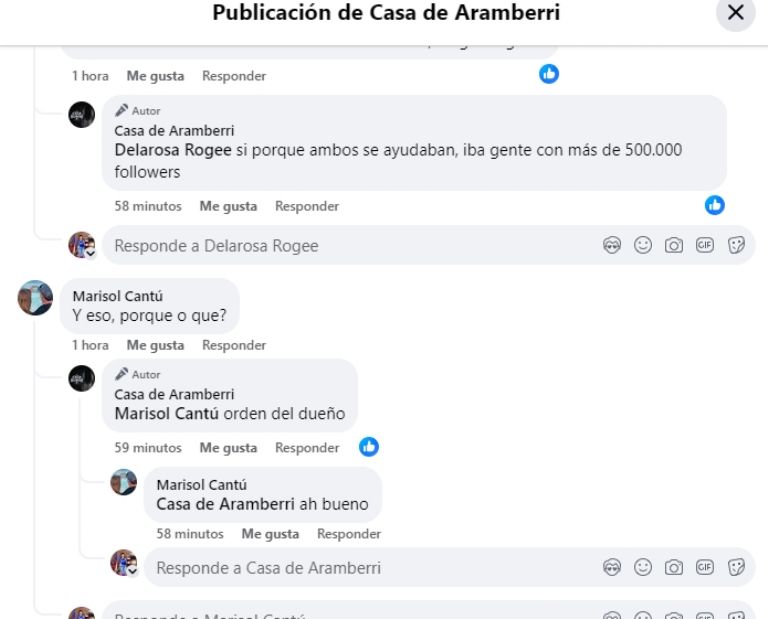Insert GIF in Delarosa Rogee reply box

tap(705, 245)
